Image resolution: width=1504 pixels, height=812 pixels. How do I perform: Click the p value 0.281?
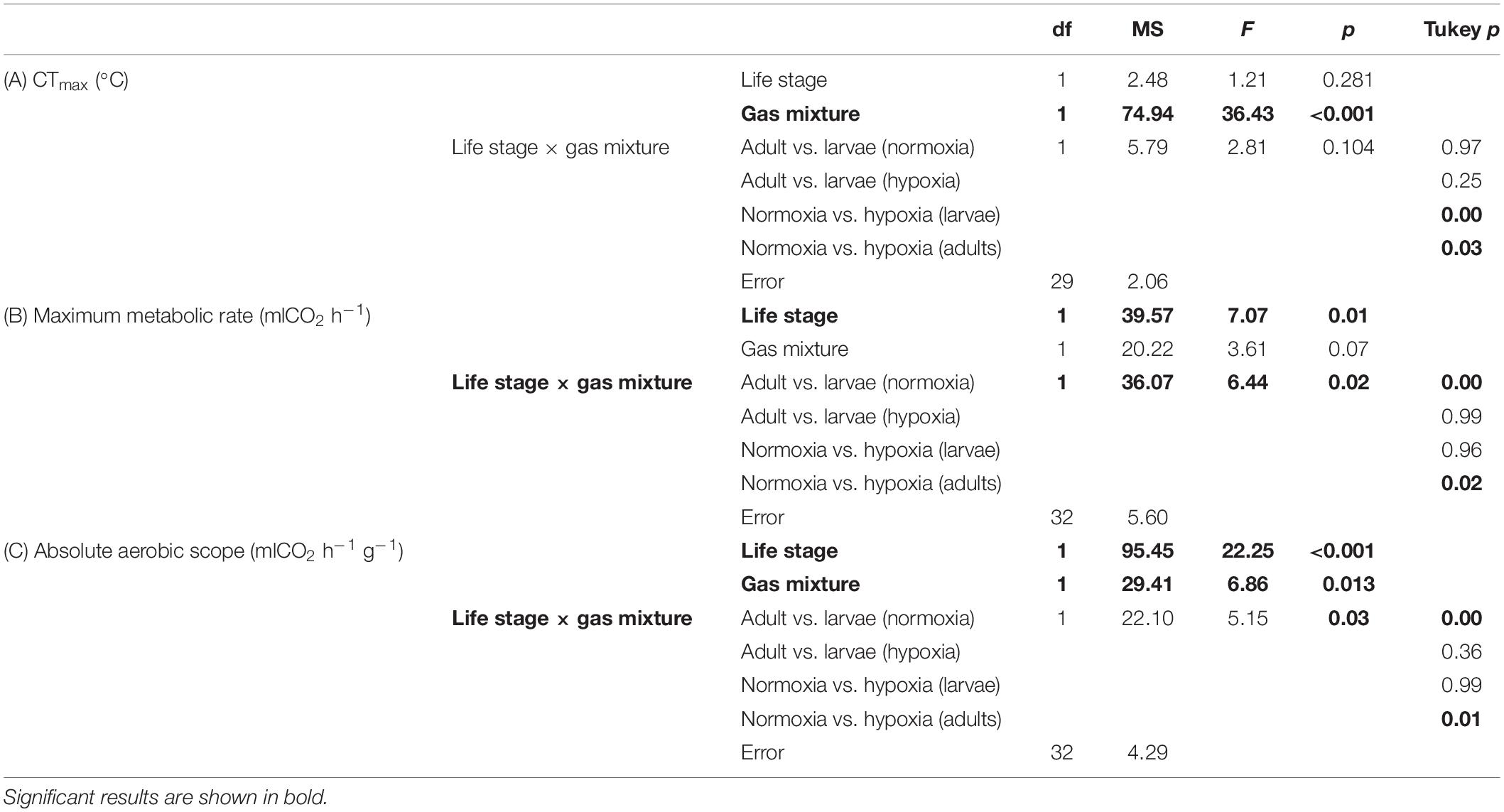coord(1348,80)
